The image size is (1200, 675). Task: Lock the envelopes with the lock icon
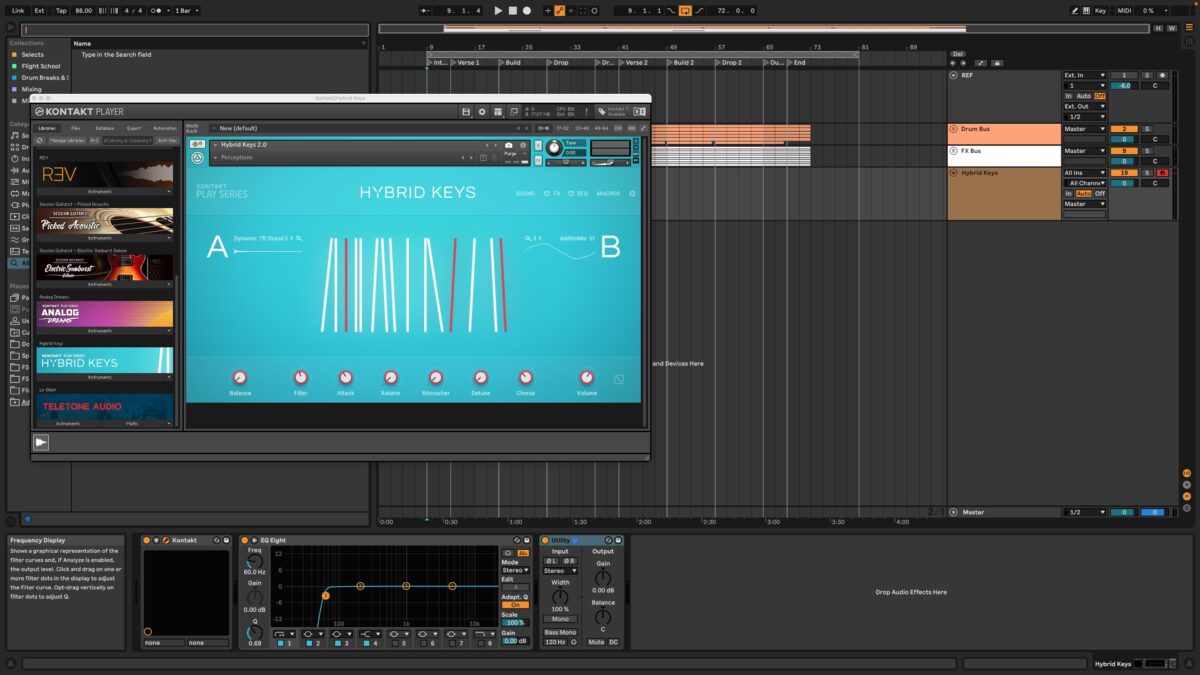coord(997,63)
